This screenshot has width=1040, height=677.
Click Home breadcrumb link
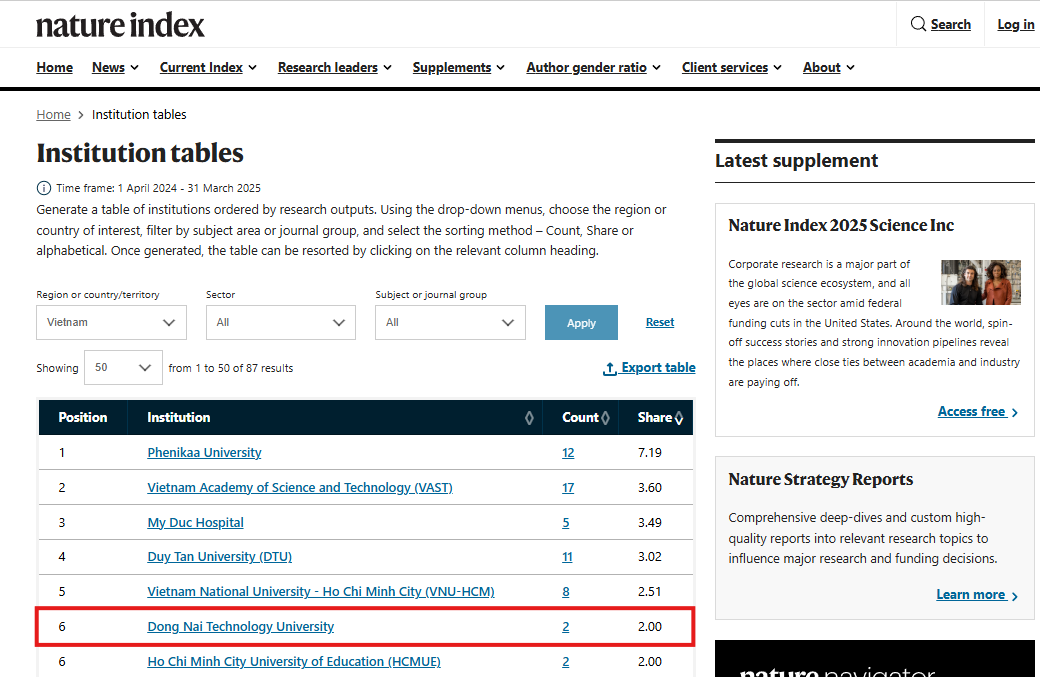53,115
